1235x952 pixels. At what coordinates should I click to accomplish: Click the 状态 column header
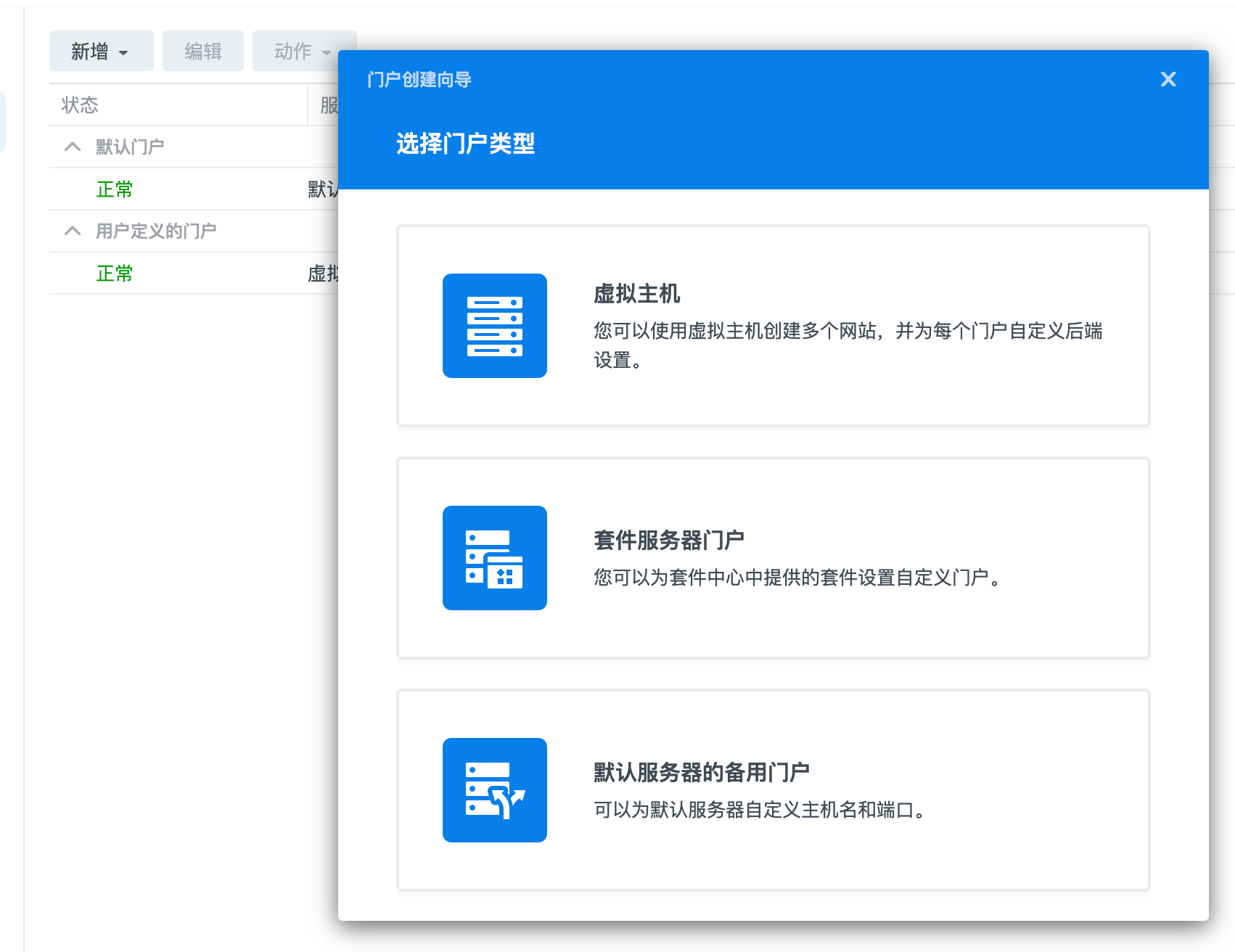point(179,105)
